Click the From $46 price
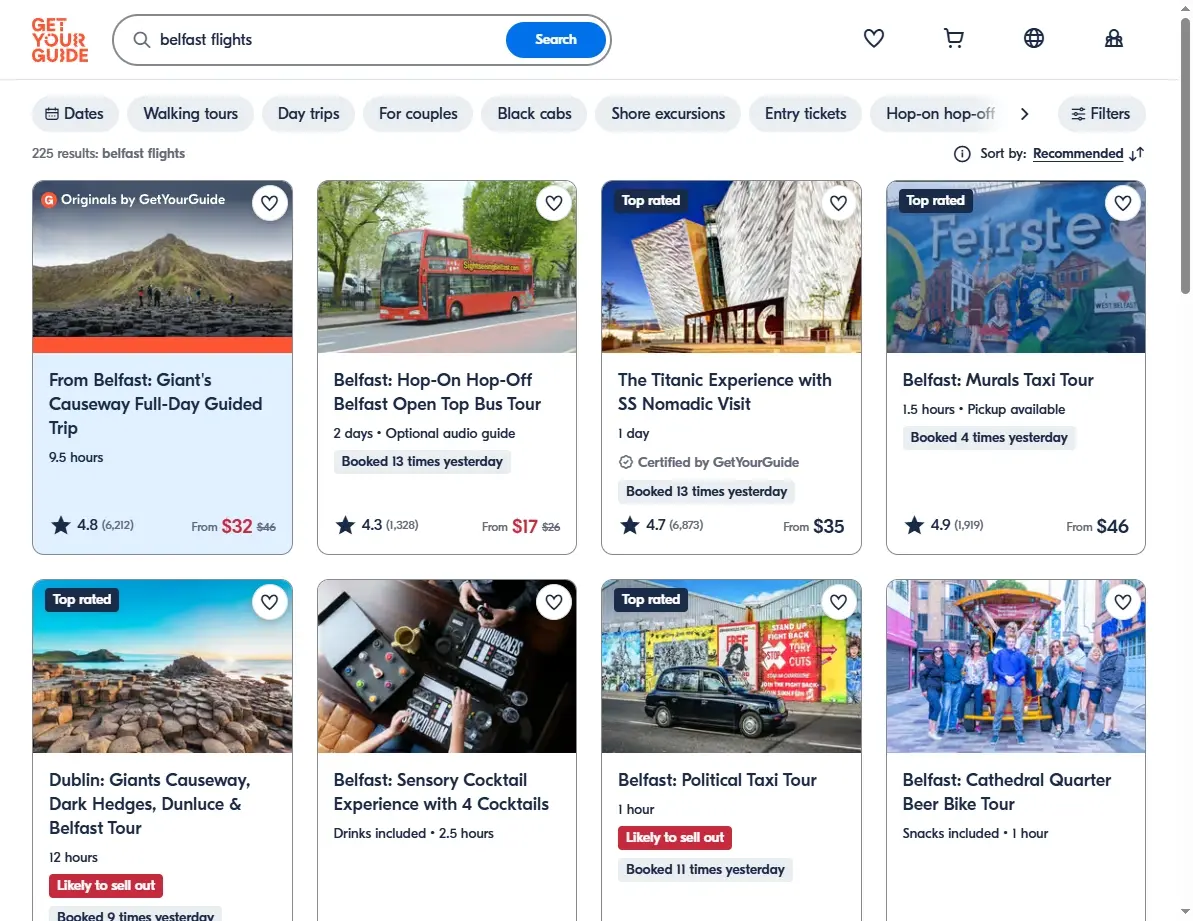Screen dimensions: 1193x921 click(1097, 526)
